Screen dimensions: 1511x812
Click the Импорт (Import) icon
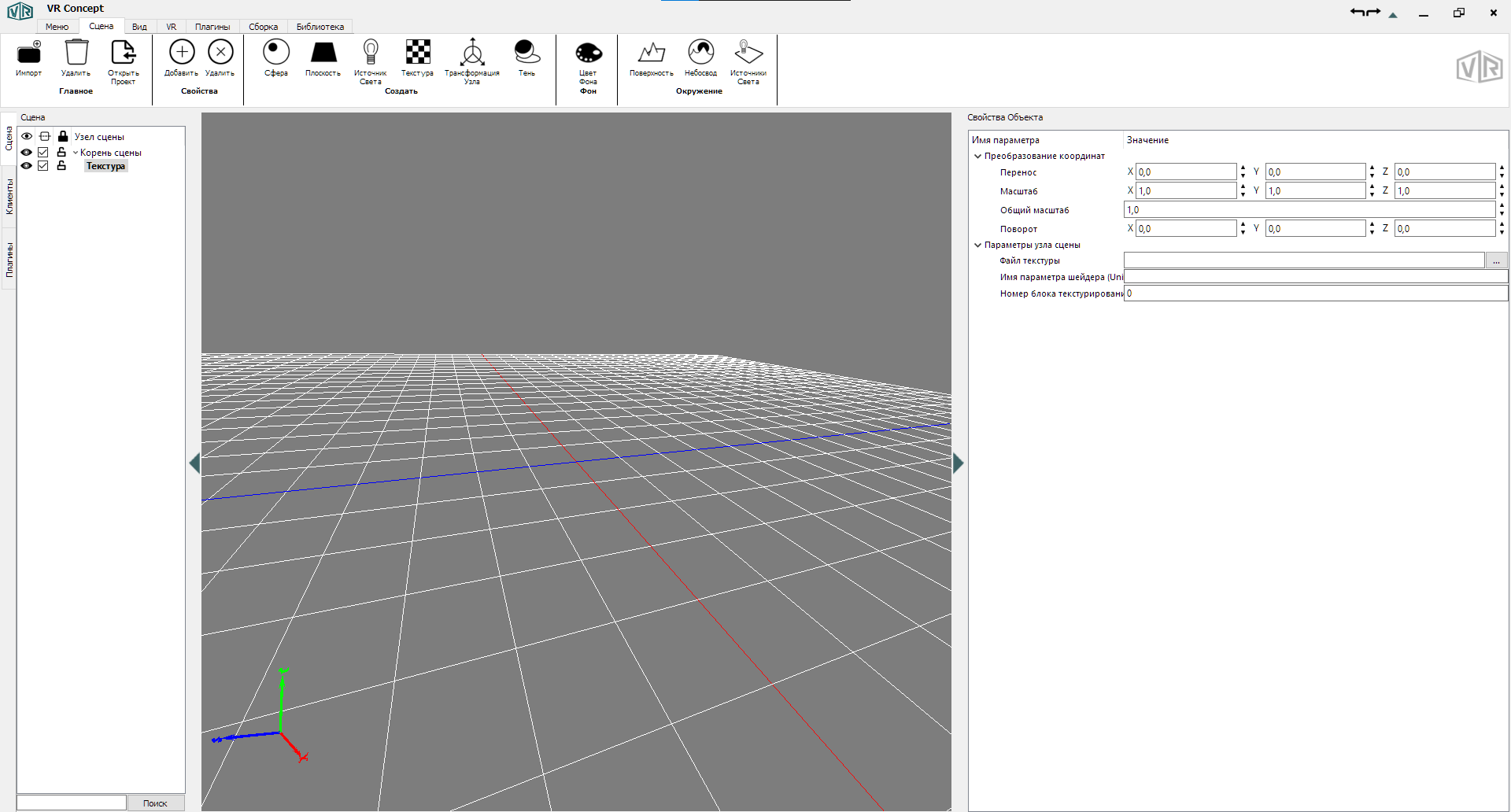[29, 53]
